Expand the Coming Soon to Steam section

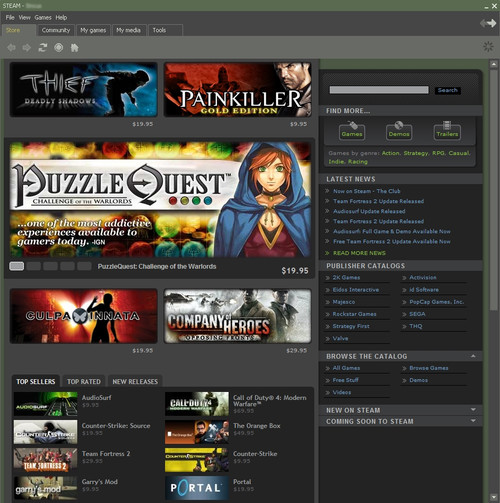(x=473, y=421)
